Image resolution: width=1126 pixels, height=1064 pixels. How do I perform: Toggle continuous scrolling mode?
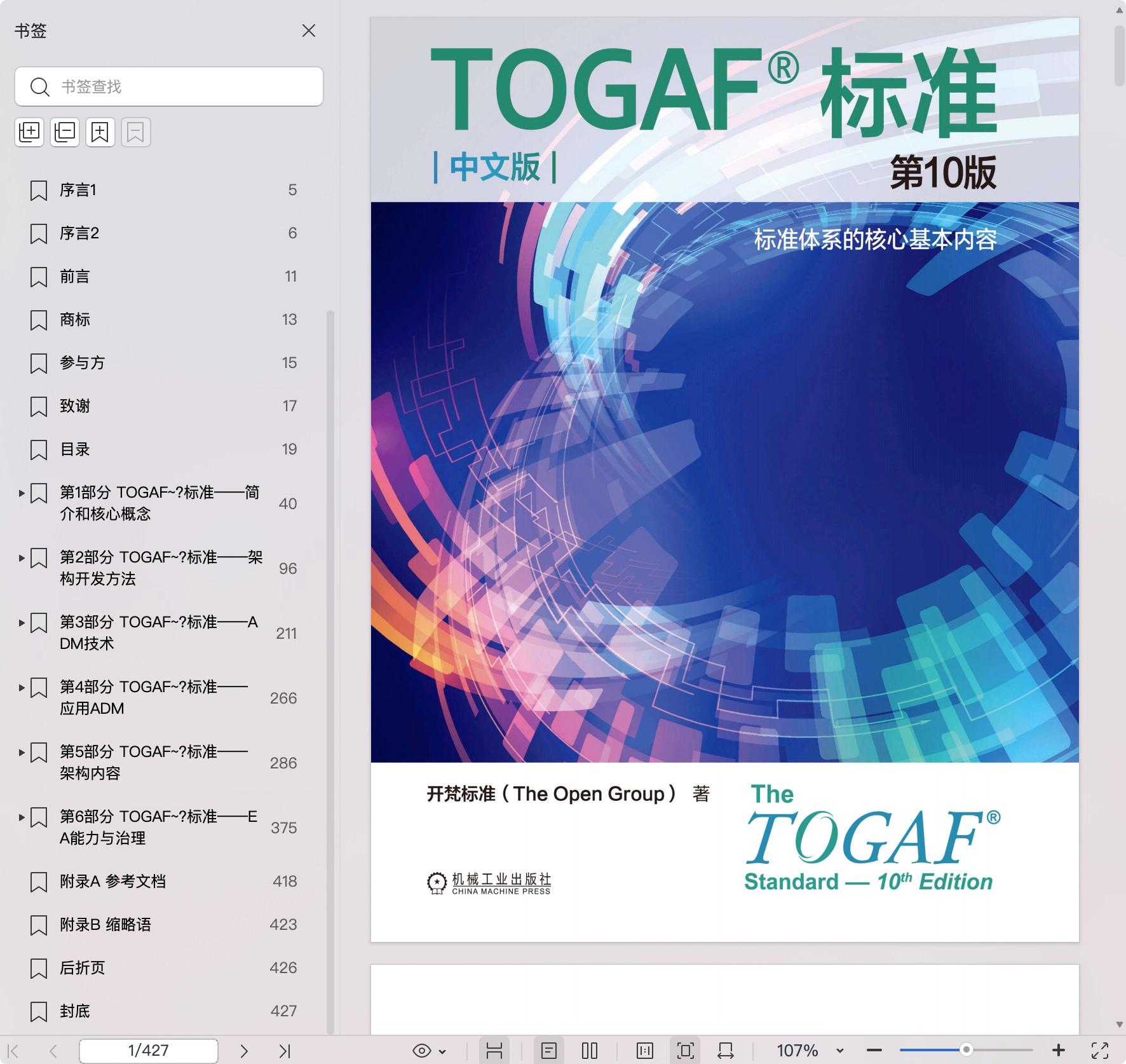(x=494, y=1051)
